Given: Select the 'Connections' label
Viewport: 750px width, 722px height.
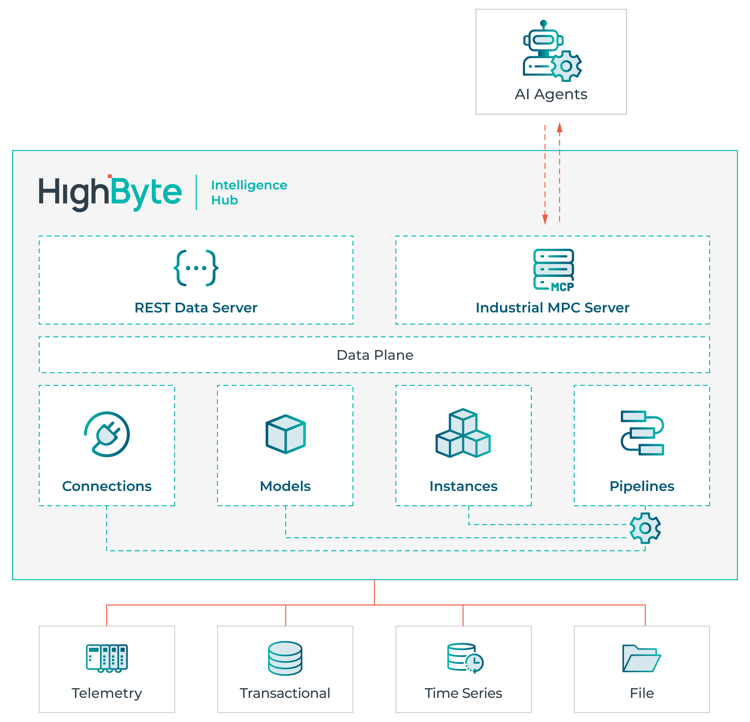Looking at the screenshot, I should [107, 486].
